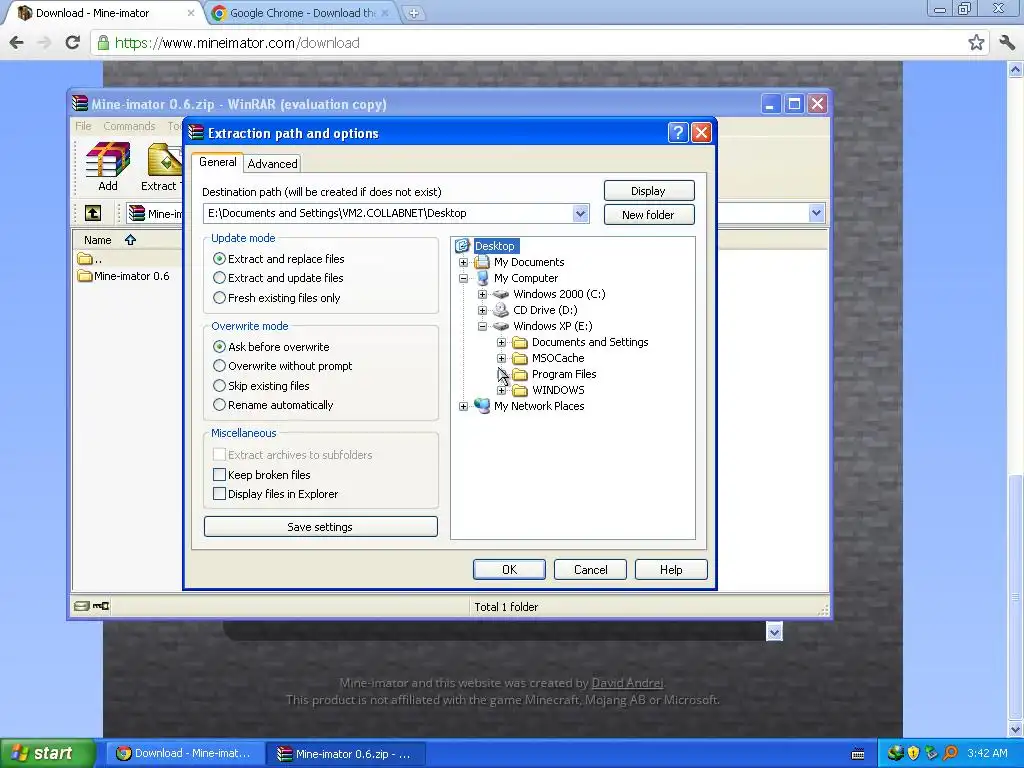Confirm extraction with OK button
The image size is (1024, 768).
[x=509, y=569]
